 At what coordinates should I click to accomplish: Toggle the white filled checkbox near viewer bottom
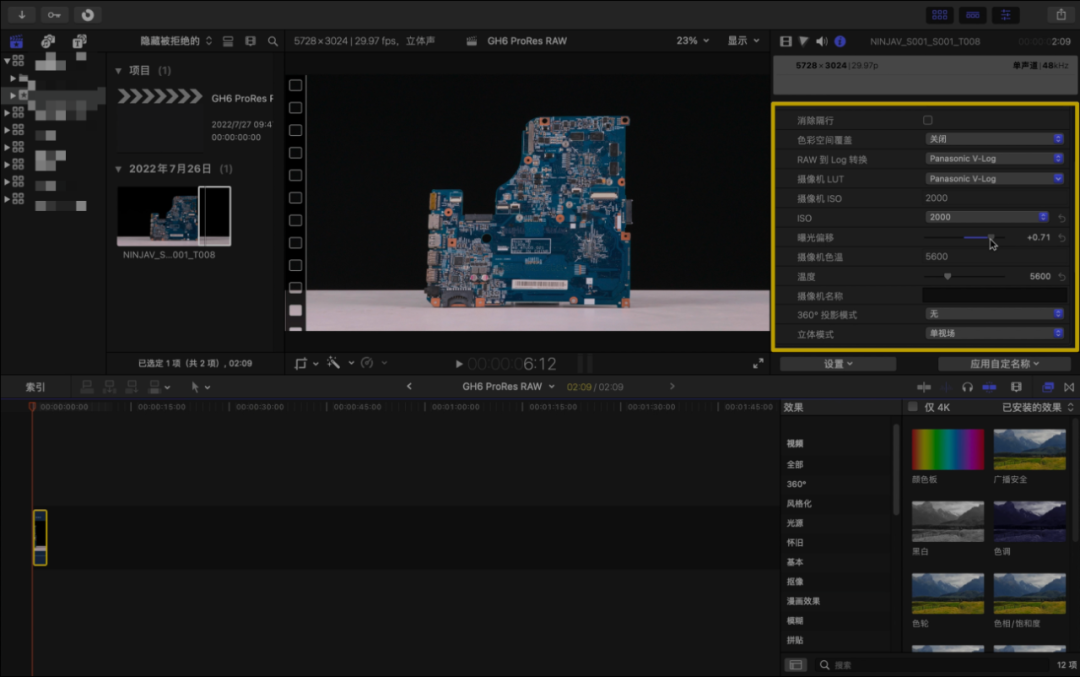tap(295, 311)
